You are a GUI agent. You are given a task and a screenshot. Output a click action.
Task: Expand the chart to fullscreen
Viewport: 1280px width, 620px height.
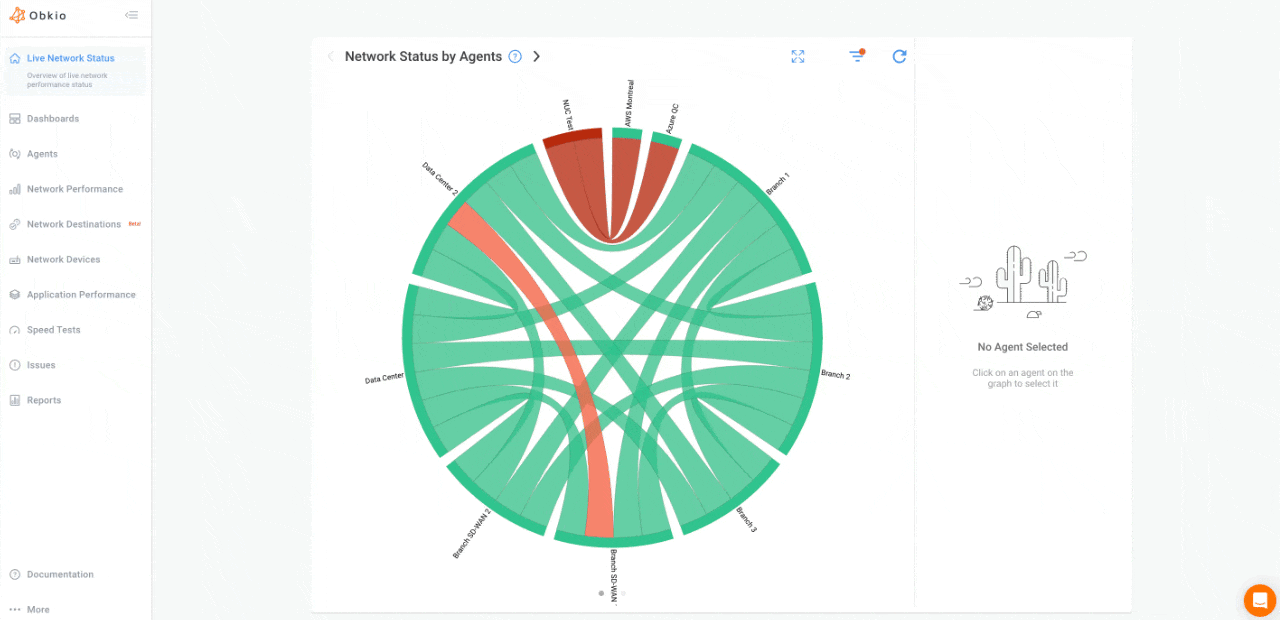coord(797,56)
